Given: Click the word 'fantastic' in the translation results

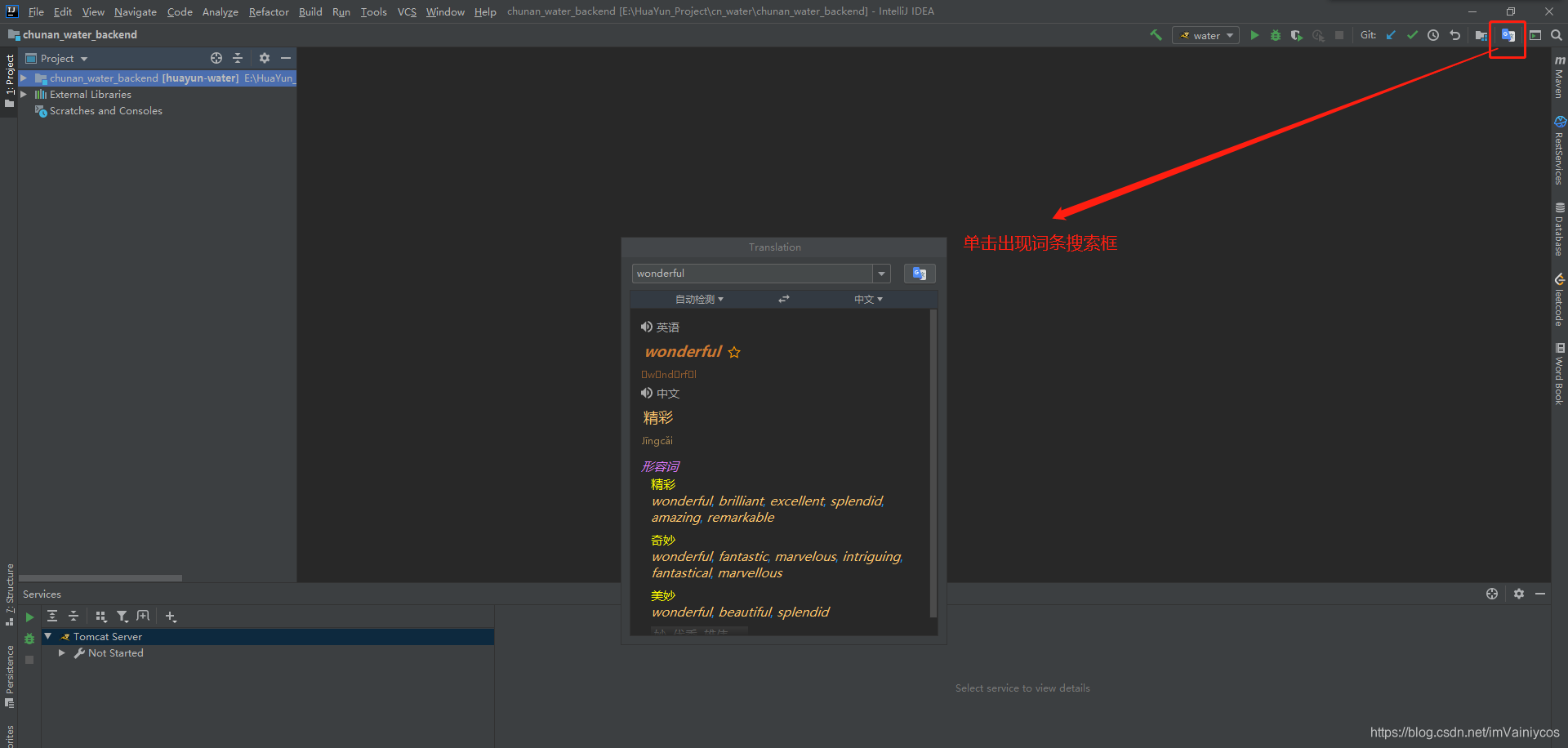Looking at the screenshot, I should click(x=743, y=557).
